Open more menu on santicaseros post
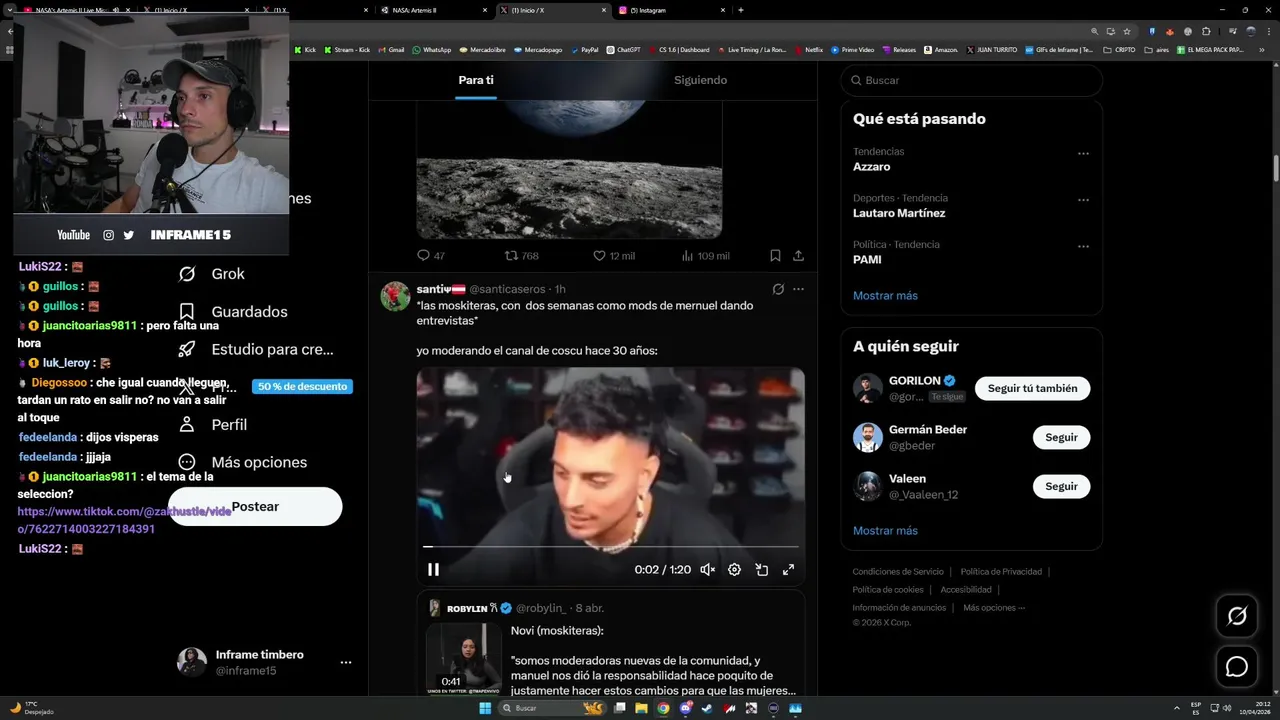1280x720 pixels. coord(798,289)
